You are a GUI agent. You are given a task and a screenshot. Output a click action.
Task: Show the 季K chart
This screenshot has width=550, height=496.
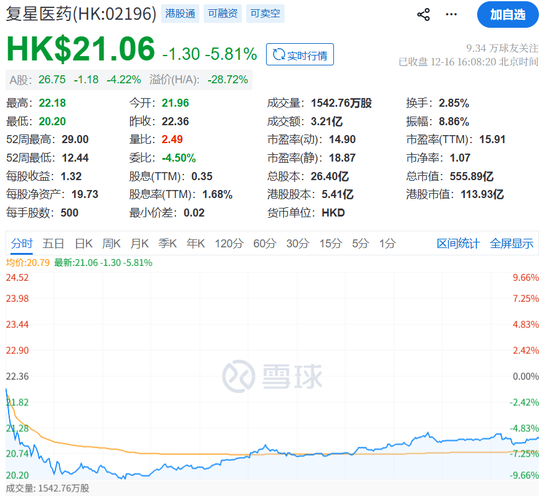point(167,243)
